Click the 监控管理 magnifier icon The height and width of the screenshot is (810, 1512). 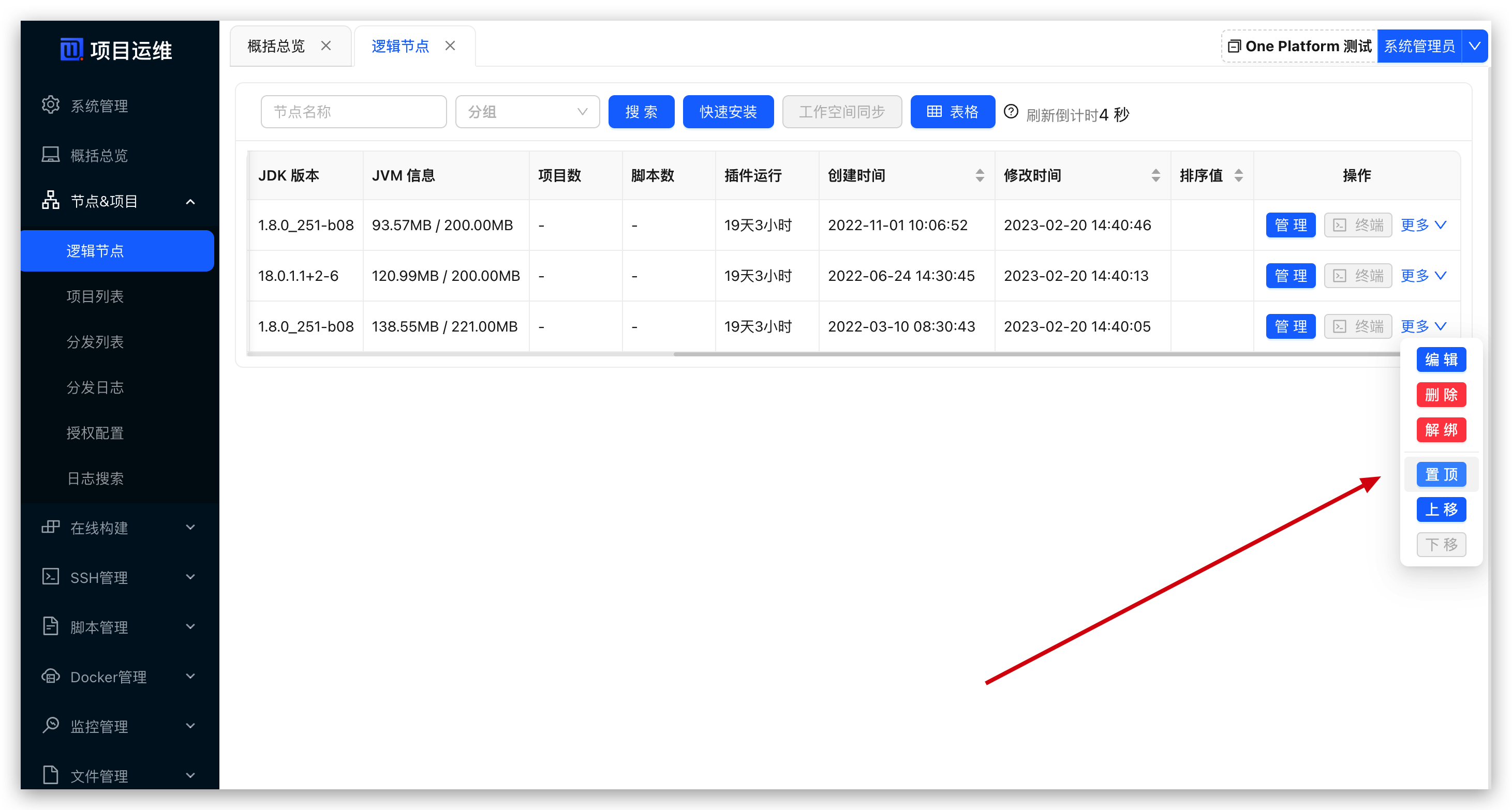click(x=51, y=726)
